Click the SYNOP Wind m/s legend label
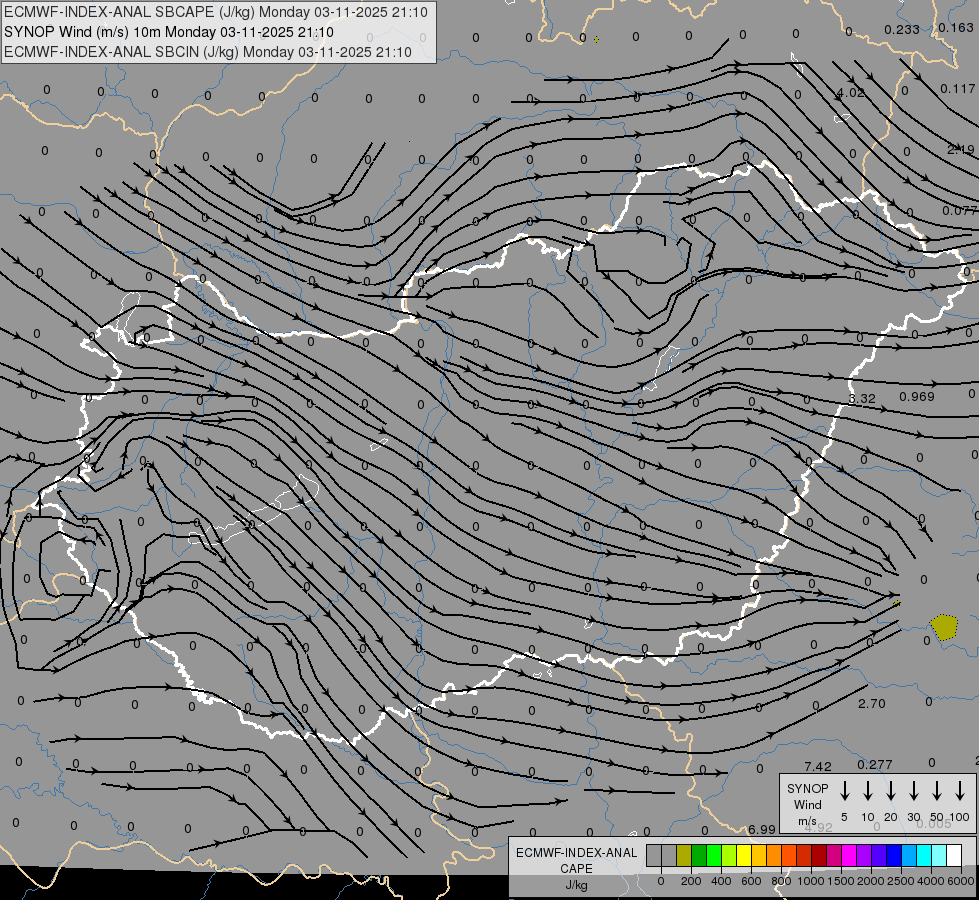This screenshot has height=900, width=979. point(807,804)
